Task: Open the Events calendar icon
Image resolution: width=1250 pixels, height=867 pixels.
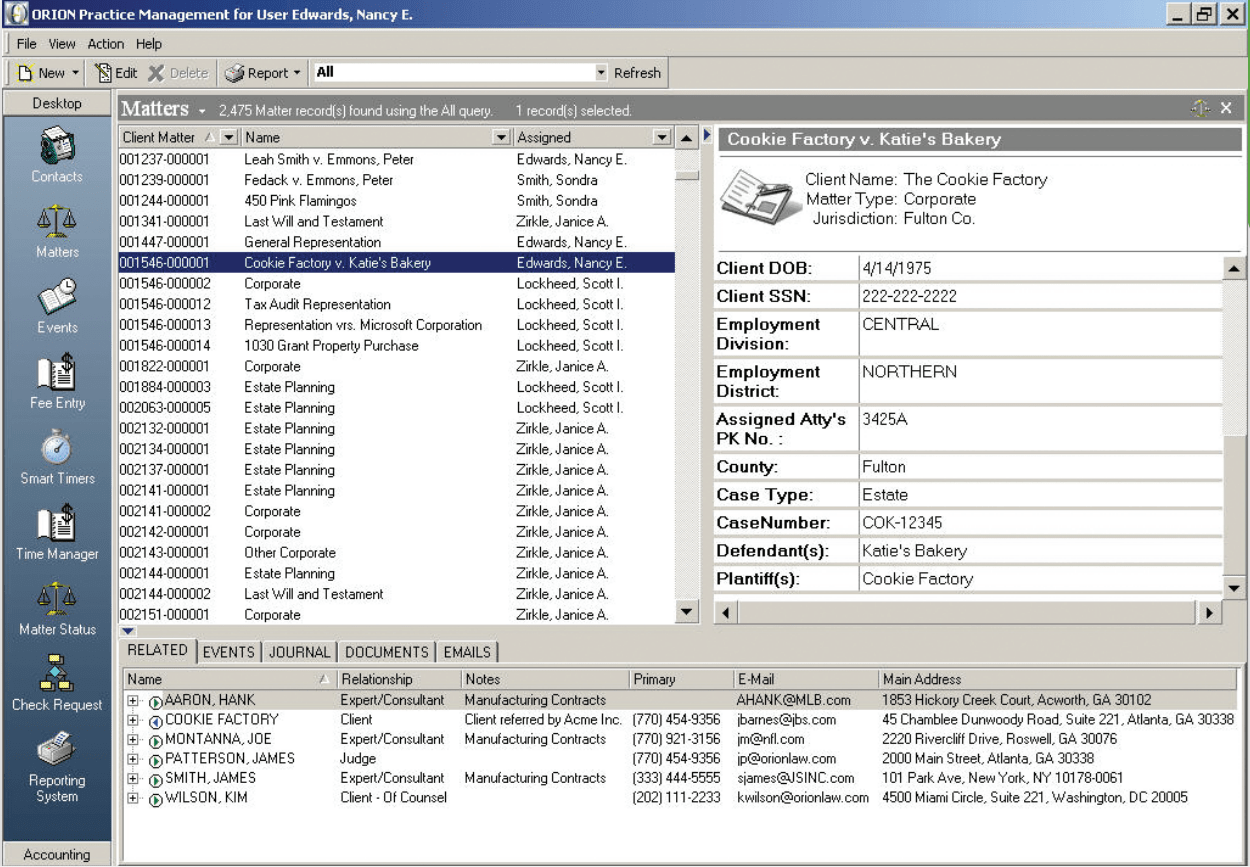Action: tap(57, 296)
